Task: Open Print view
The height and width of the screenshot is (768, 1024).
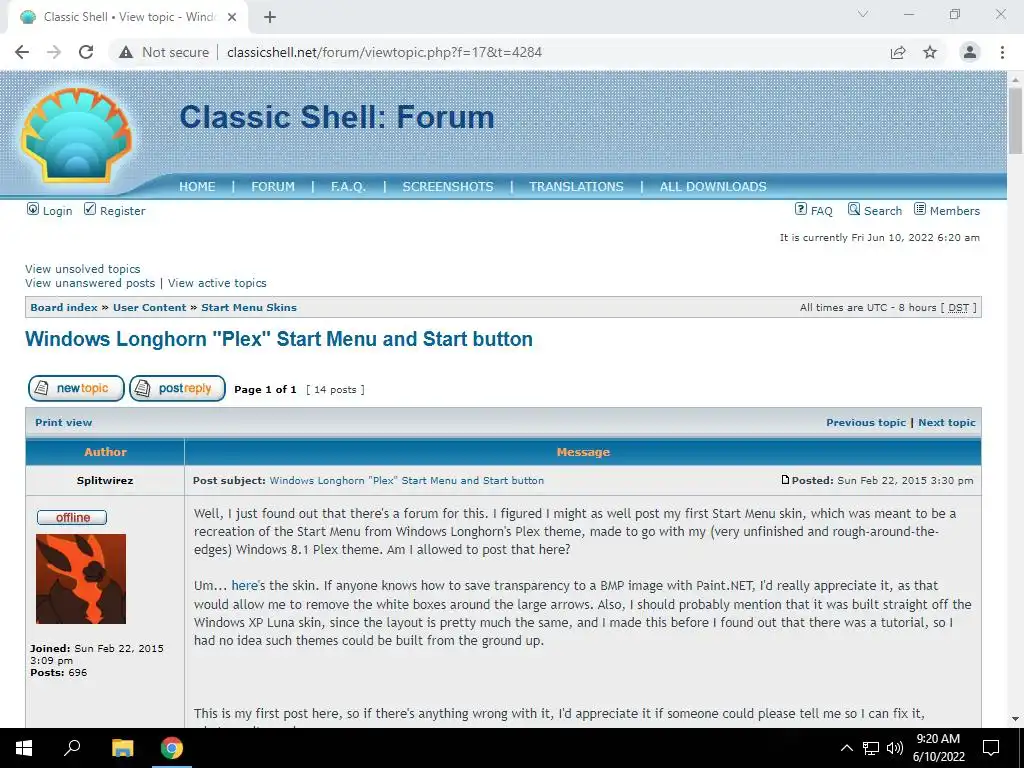Action: (x=63, y=423)
